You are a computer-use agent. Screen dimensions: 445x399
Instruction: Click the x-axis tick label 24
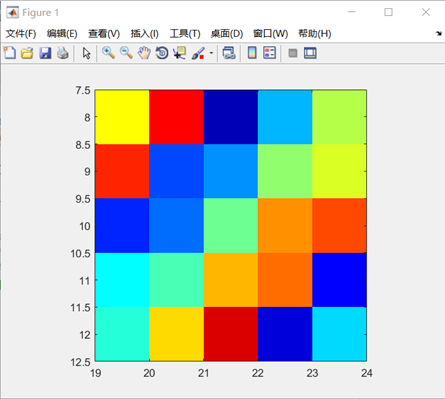click(x=367, y=373)
